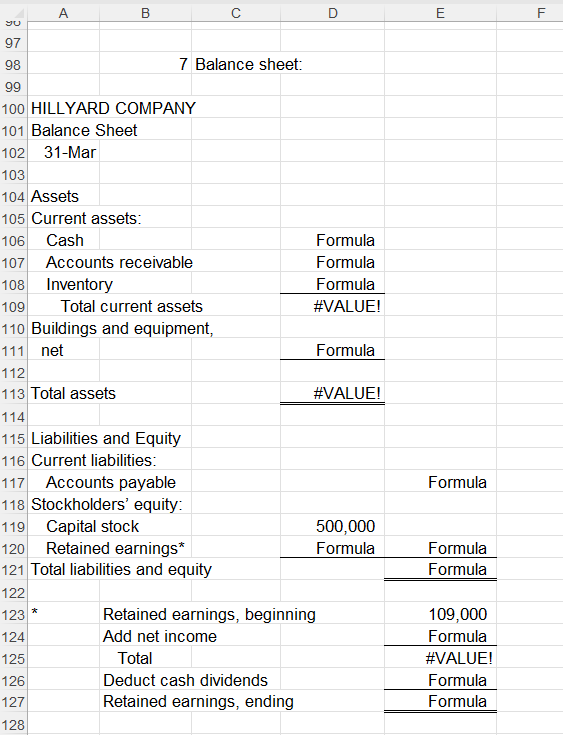Select the 'Current liabilities:' cell
Image resolution: width=563 pixels, height=735 pixels.
click(x=94, y=460)
